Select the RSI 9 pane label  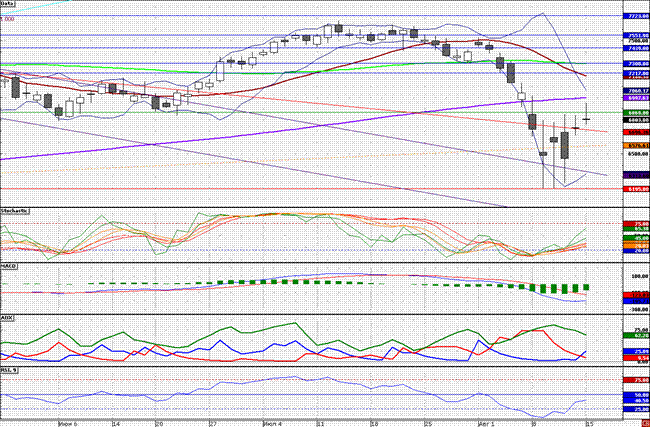(9, 370)
